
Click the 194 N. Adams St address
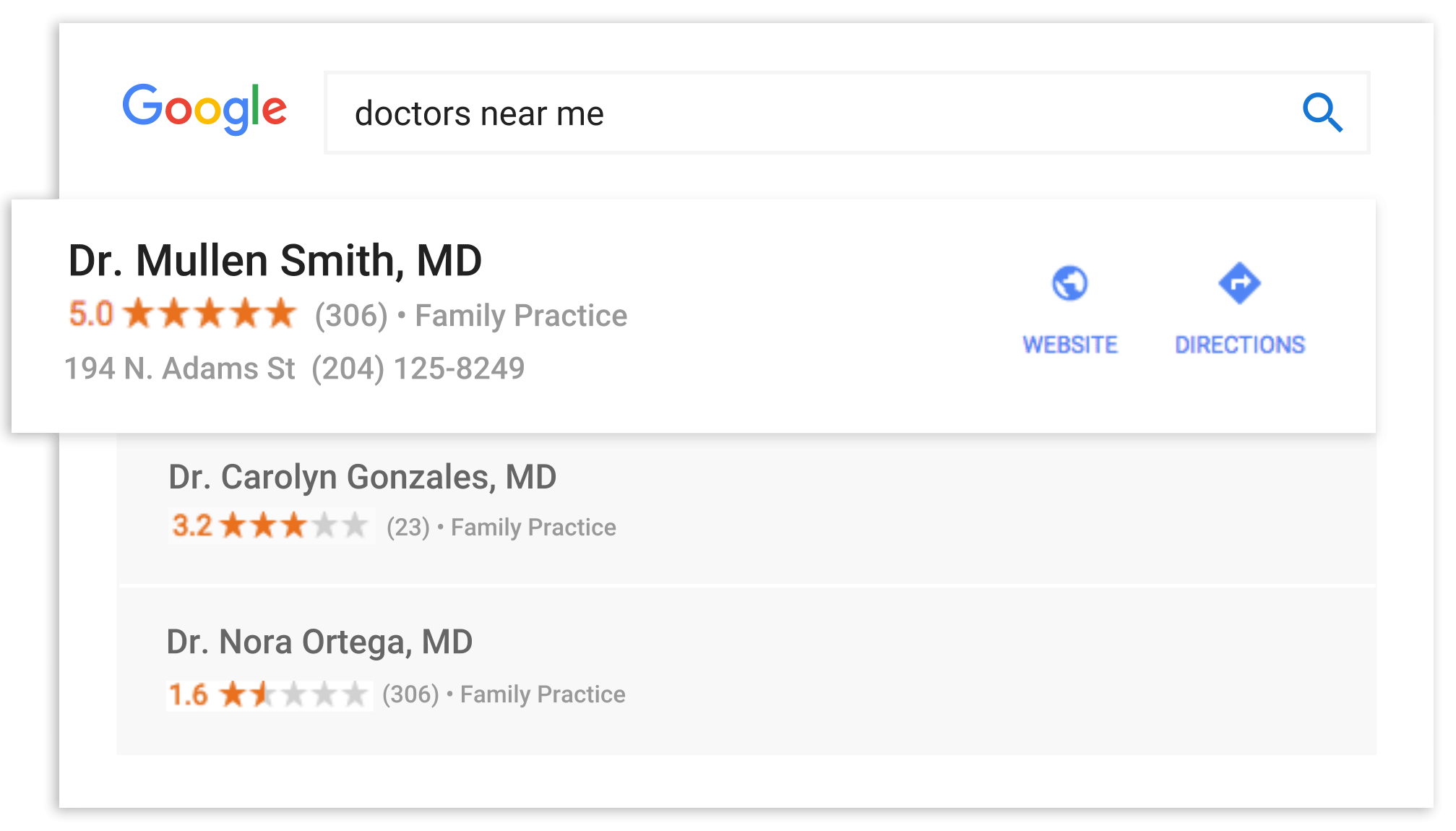[180, 369]
